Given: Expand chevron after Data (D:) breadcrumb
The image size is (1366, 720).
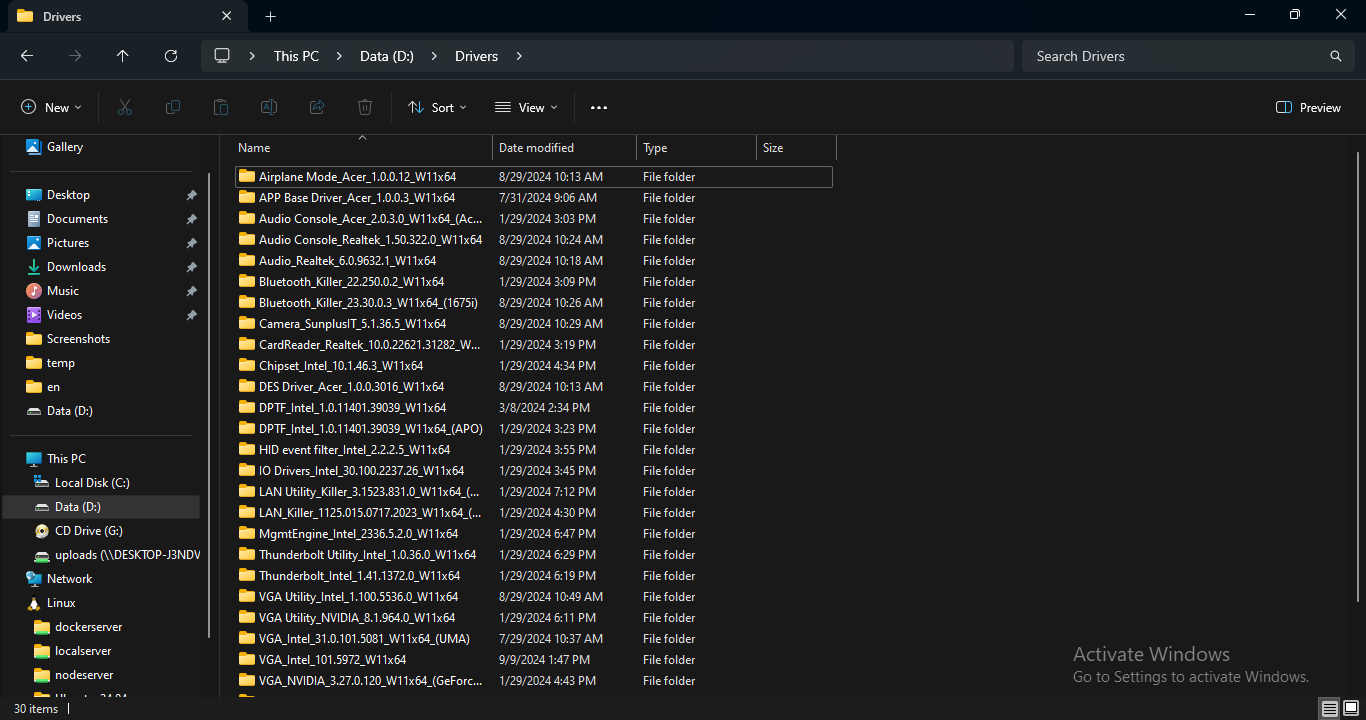Looking at the screenshot, I should 434,56.
